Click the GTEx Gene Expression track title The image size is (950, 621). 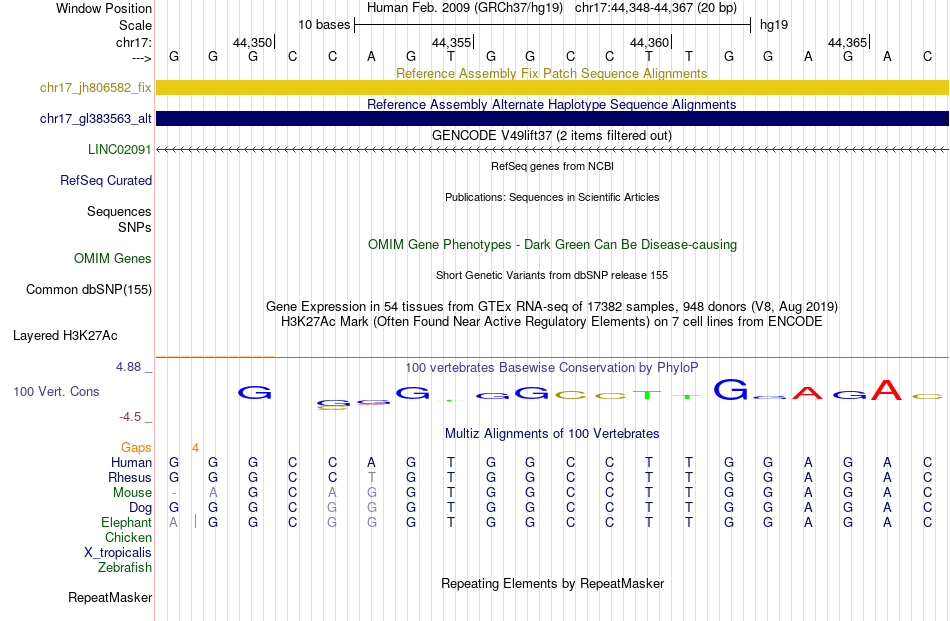[x=552, y=306]
